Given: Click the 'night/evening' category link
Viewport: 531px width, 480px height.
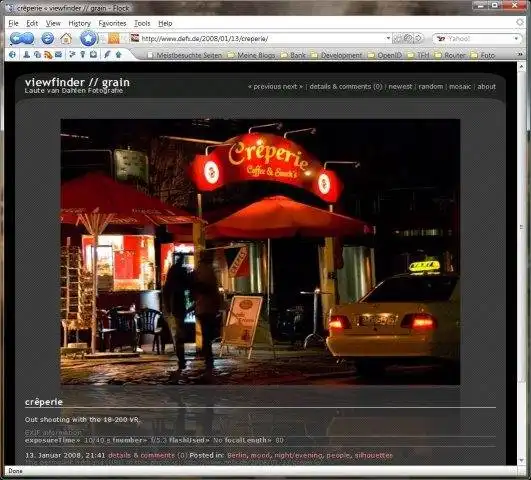Looking at the screenshot, I should tap(298, 455).
